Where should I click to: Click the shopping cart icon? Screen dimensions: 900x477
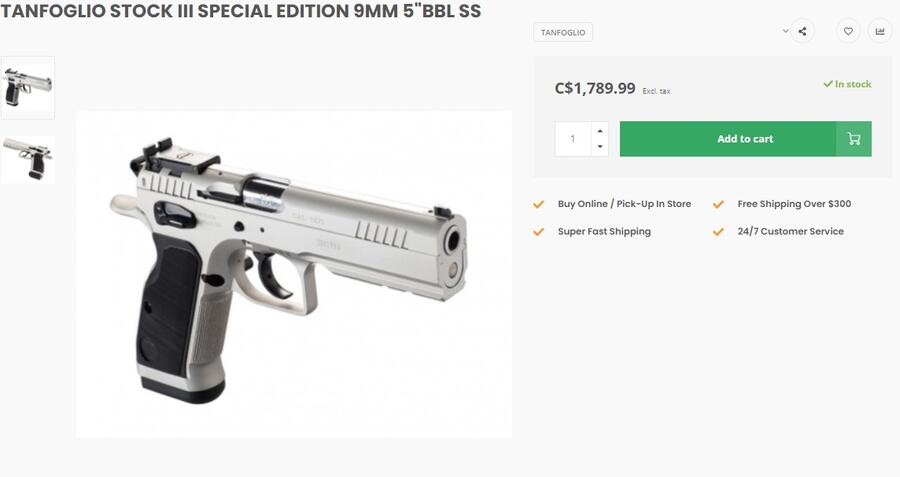[854, 139]
